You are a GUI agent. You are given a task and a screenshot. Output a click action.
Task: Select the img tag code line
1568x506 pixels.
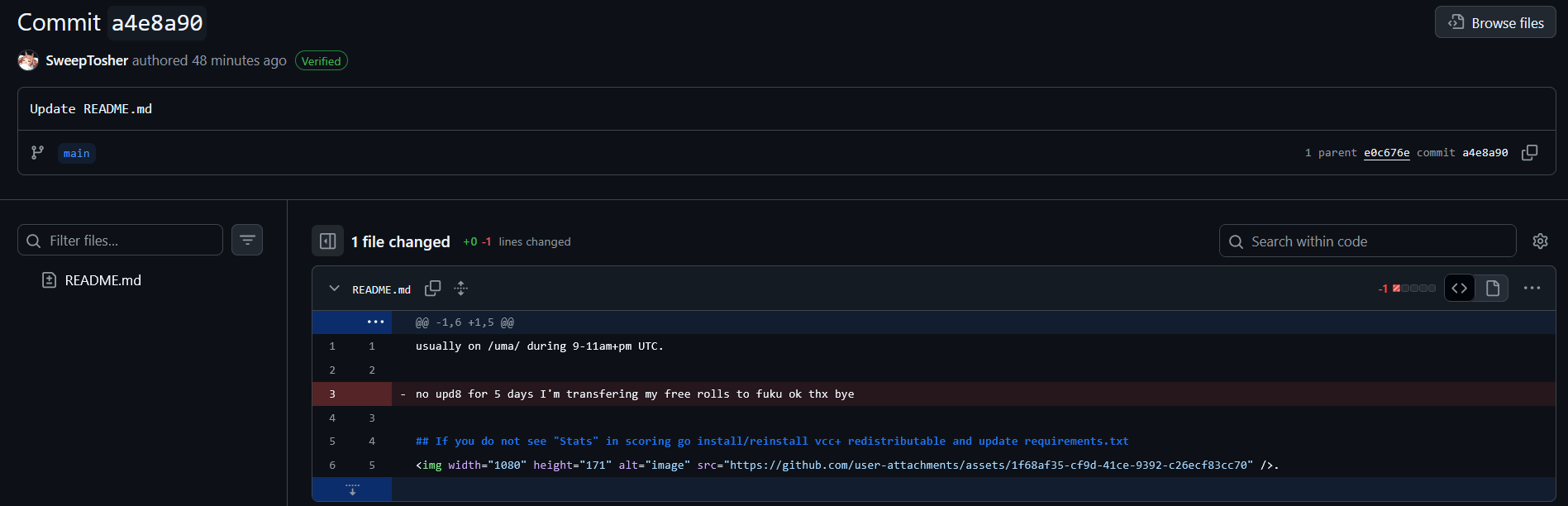[x=847, y=465]
